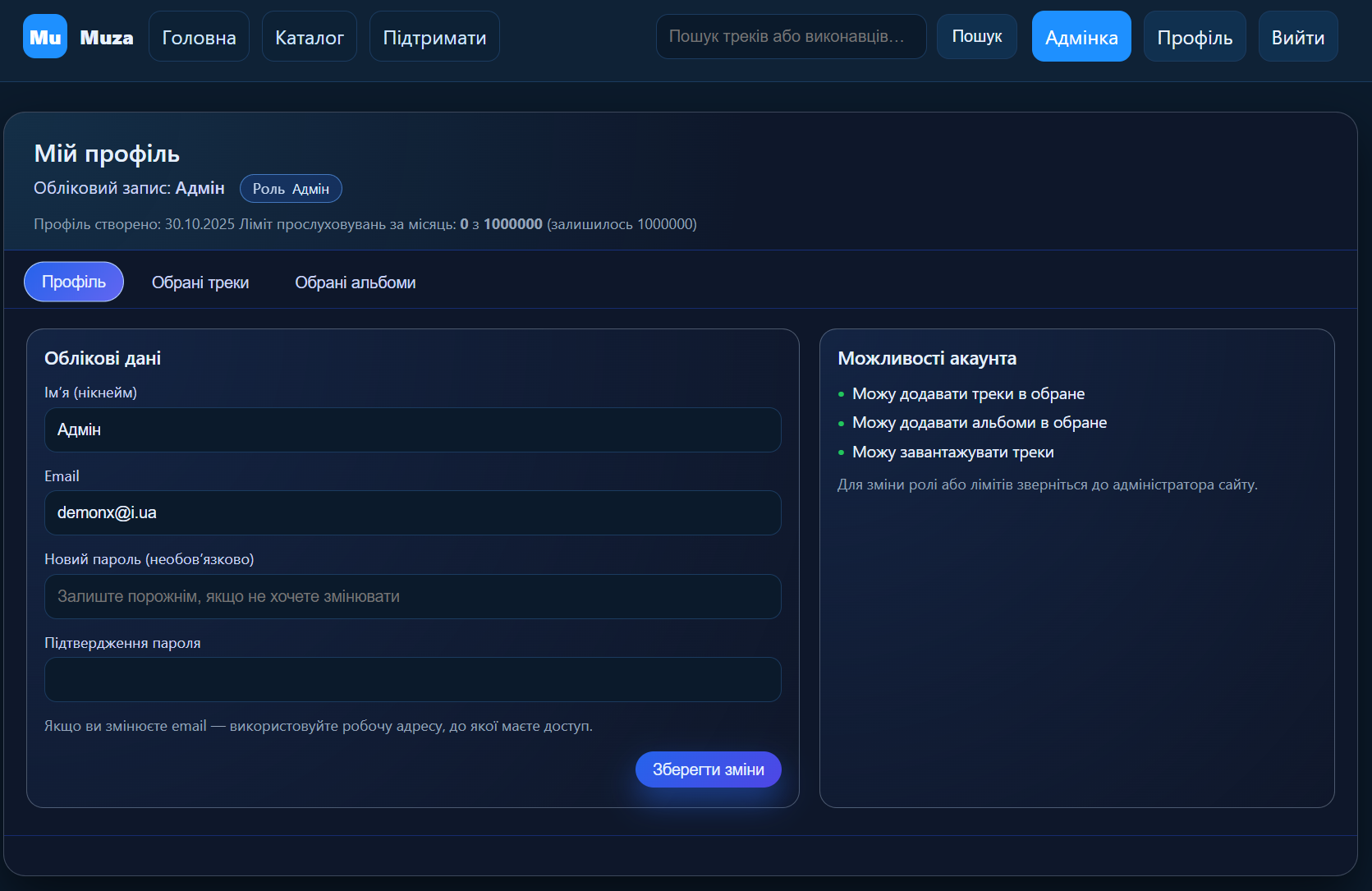The image size is (1372, 891).
Task: Click the Можу завантажувати треки list item
Action: point(952,452)
